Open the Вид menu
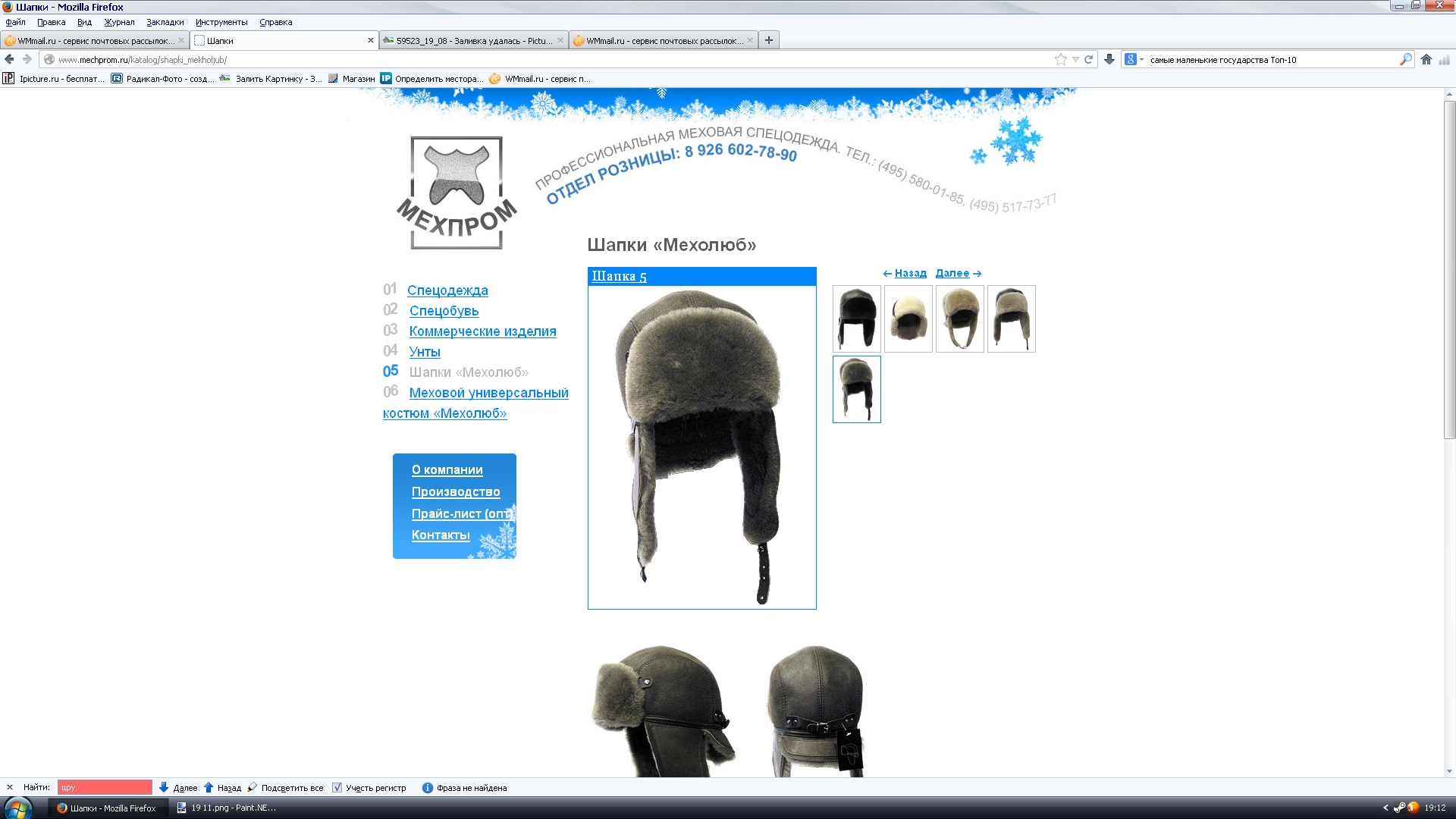Screen dimensions: 1456x819 (x=84, y=22)
